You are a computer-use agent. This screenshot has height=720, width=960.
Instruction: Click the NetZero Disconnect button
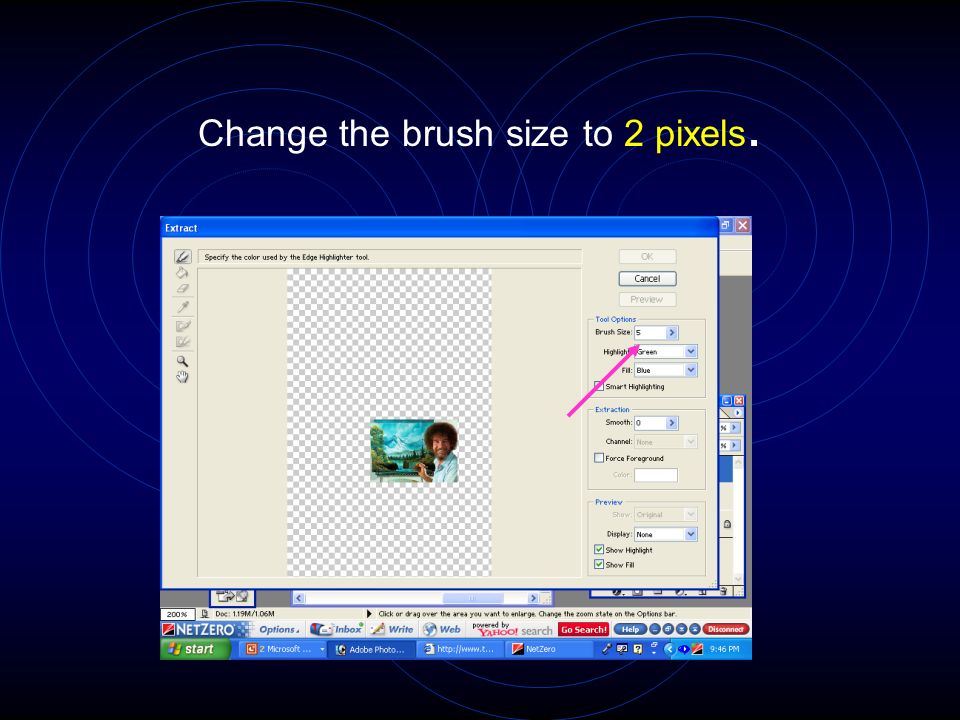(726, 629)
